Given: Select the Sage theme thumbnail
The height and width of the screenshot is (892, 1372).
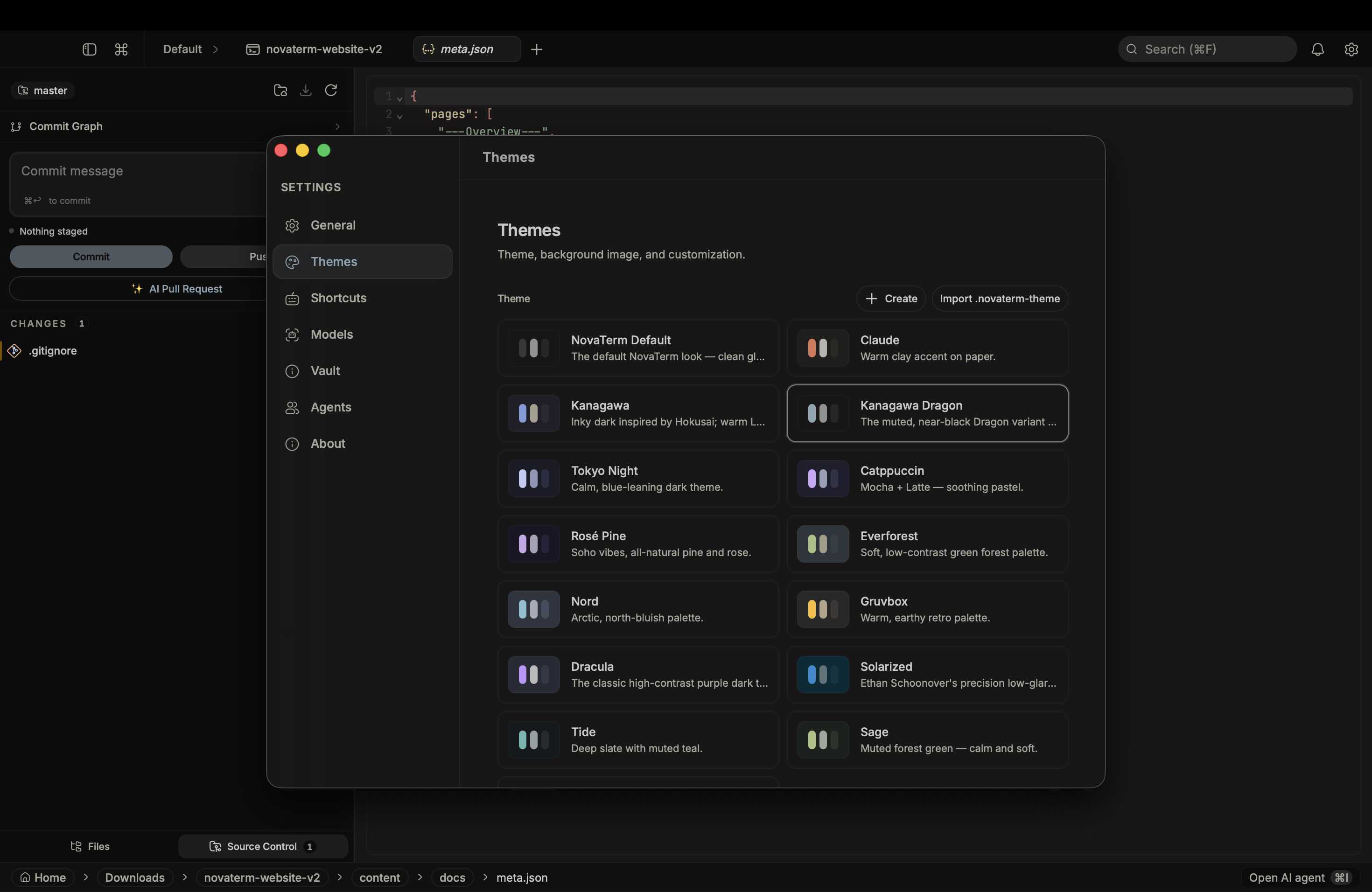Looking at the screenshot, I should (823, 740).
